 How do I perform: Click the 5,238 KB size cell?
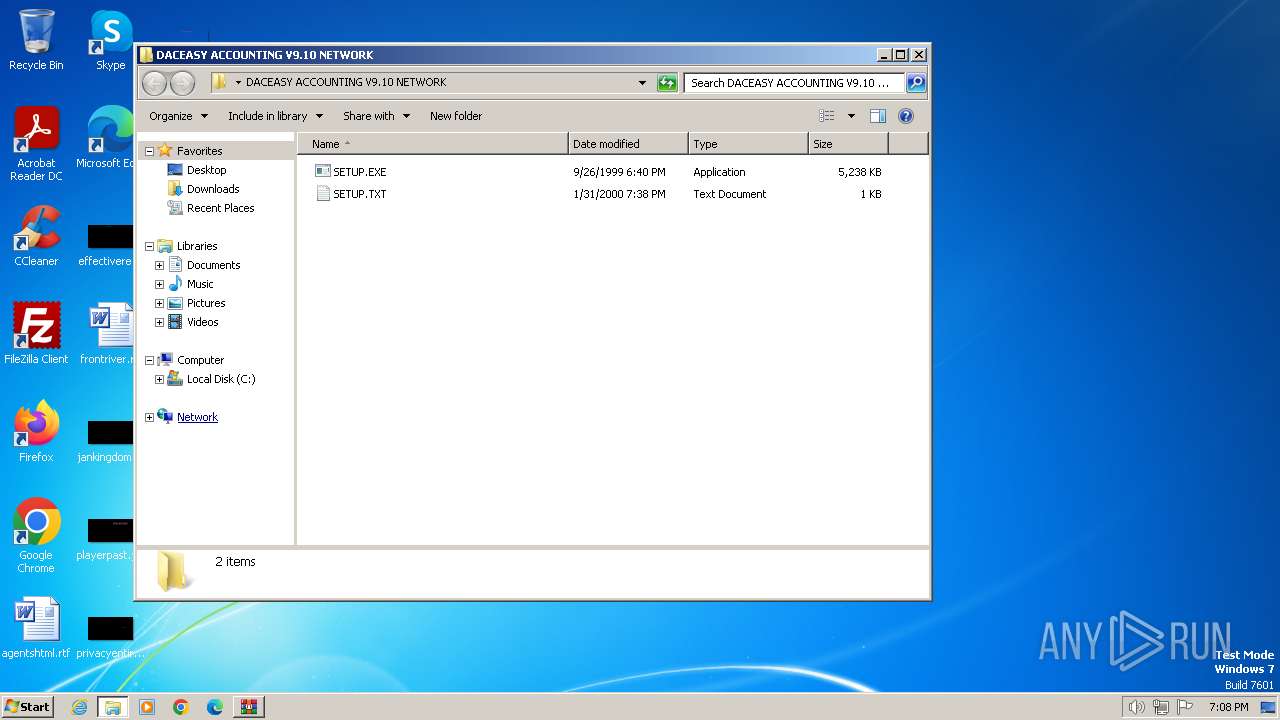860,172
